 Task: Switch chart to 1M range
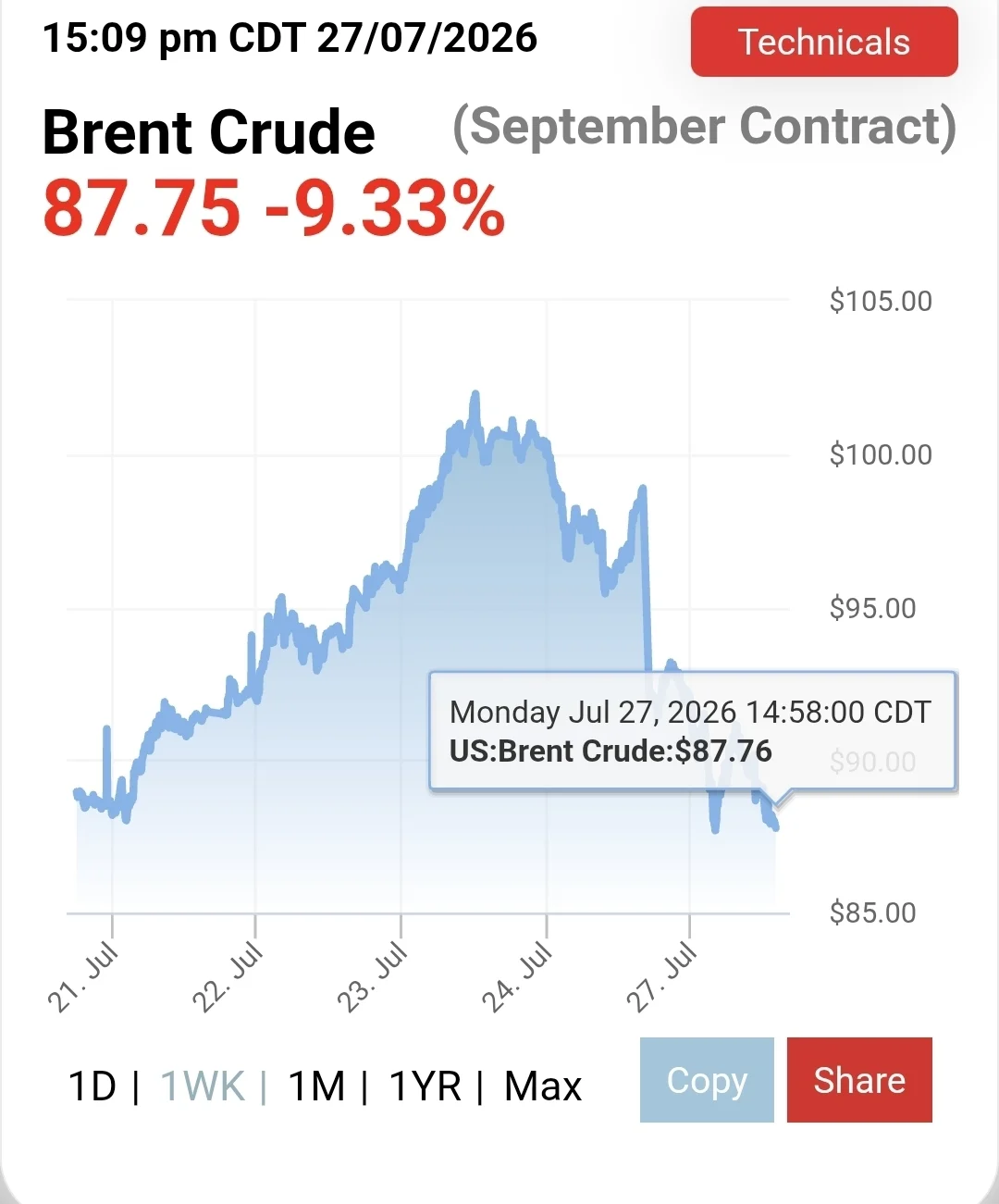pos(316,1086)
